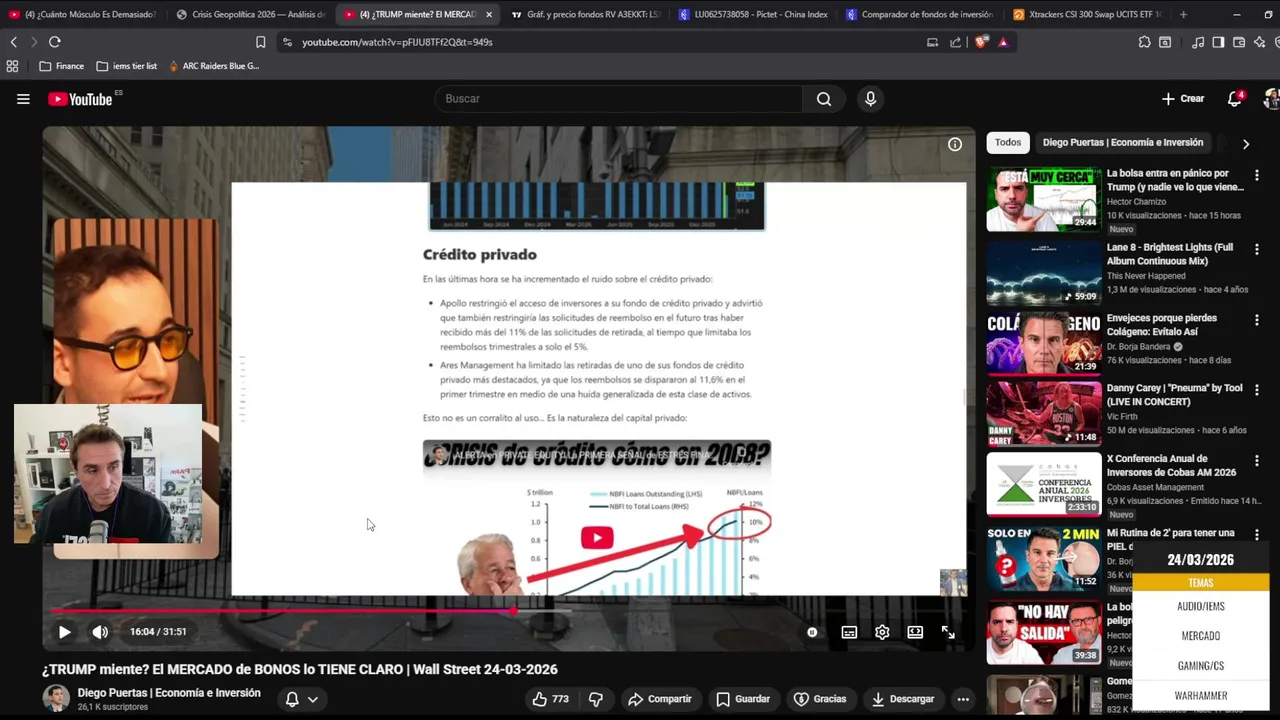Select the Todos filter chip
Viewport: 1280px width, 720px height.
coord(1008,142)
